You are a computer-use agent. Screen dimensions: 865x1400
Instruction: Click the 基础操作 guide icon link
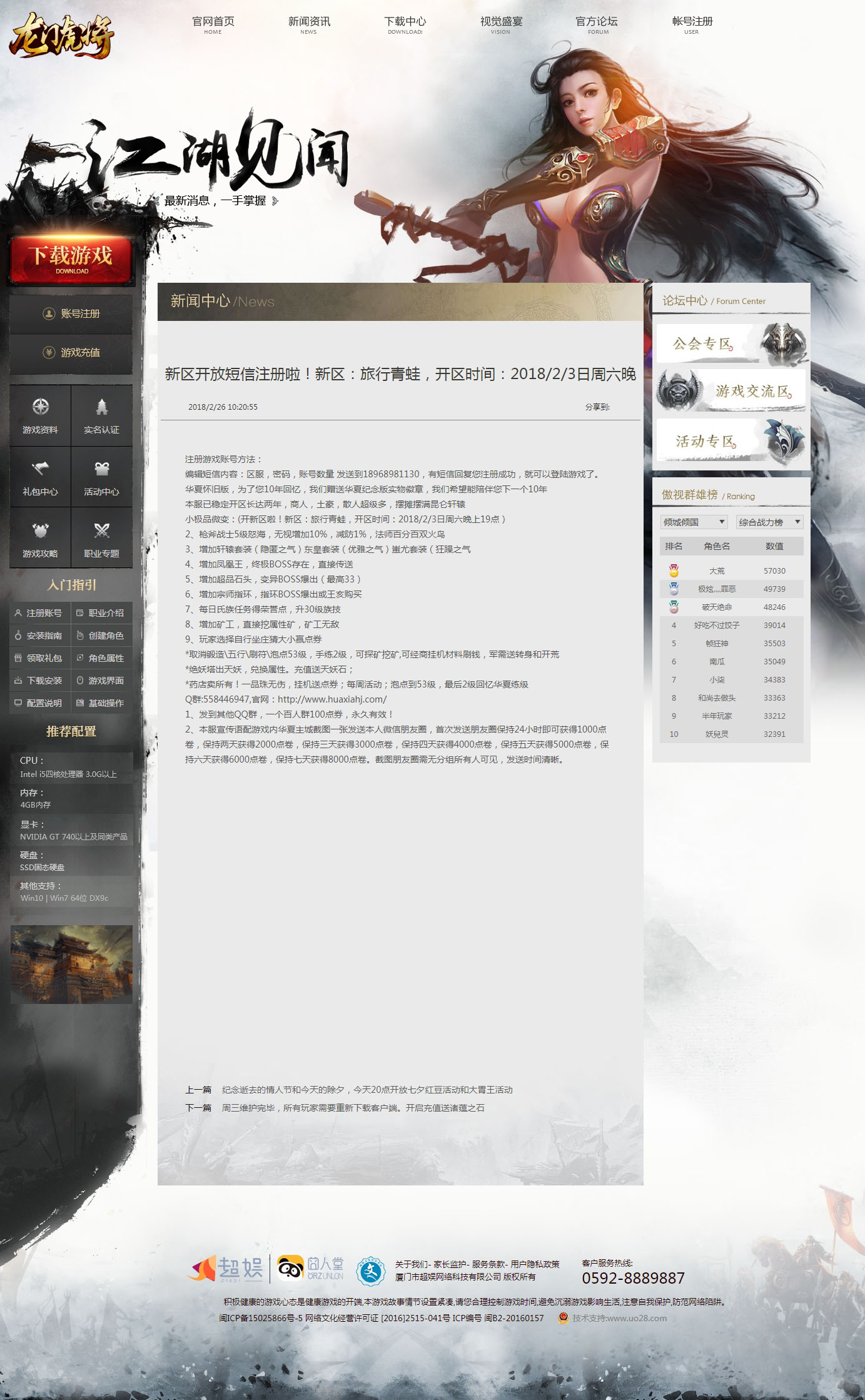click(101, 703)
